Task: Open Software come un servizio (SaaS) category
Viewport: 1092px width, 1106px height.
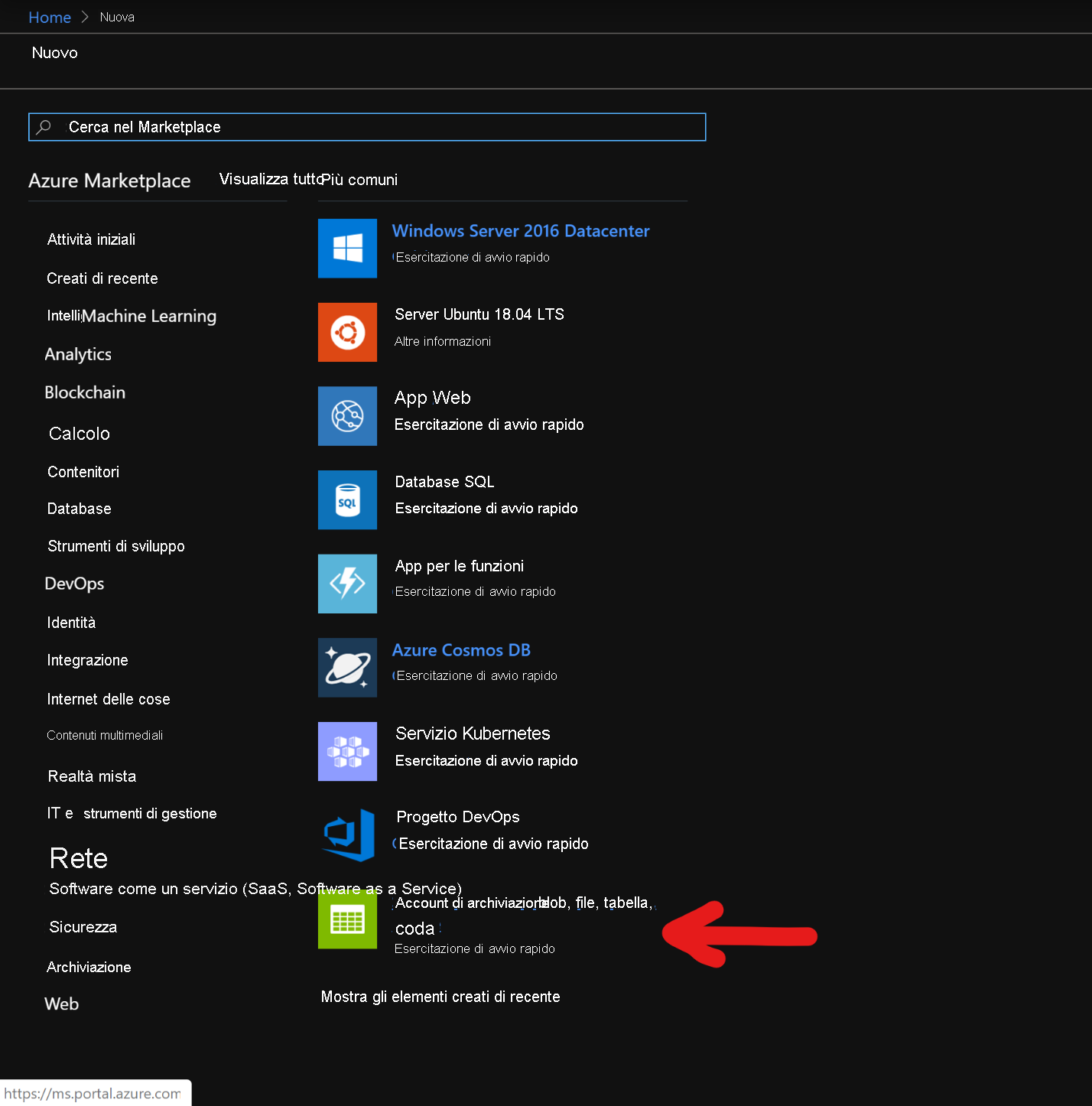Action: coord(255,889)
